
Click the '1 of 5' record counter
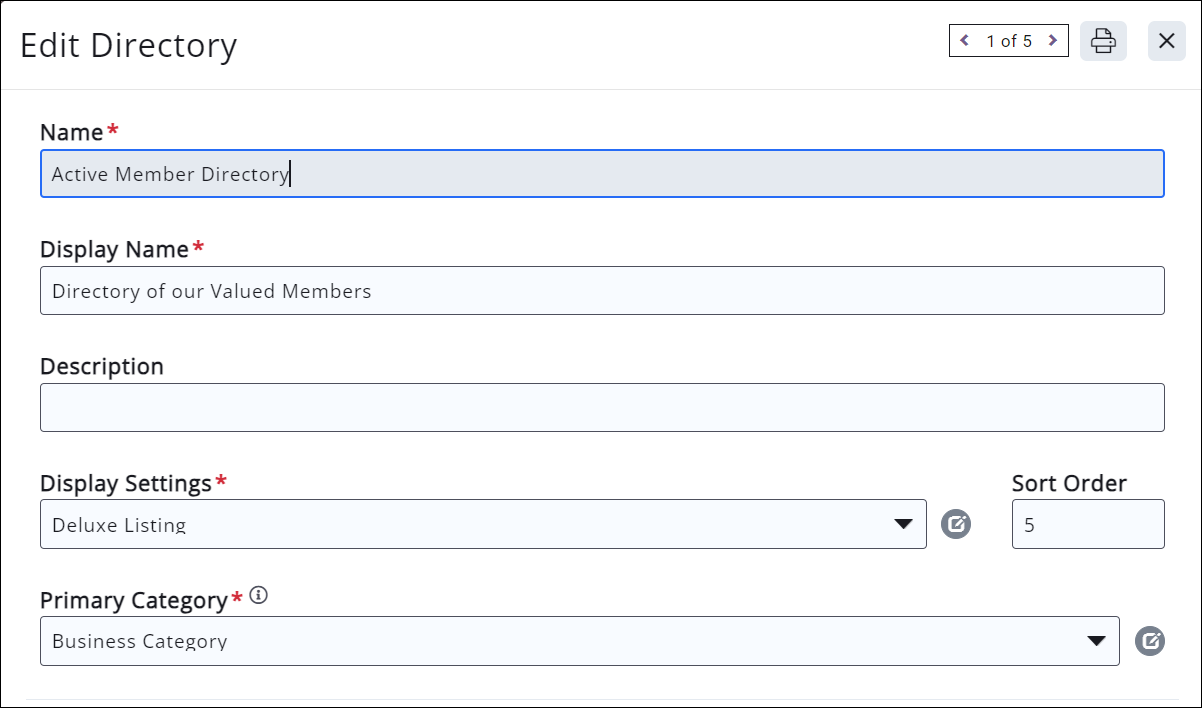click(x=1008, y=41)
